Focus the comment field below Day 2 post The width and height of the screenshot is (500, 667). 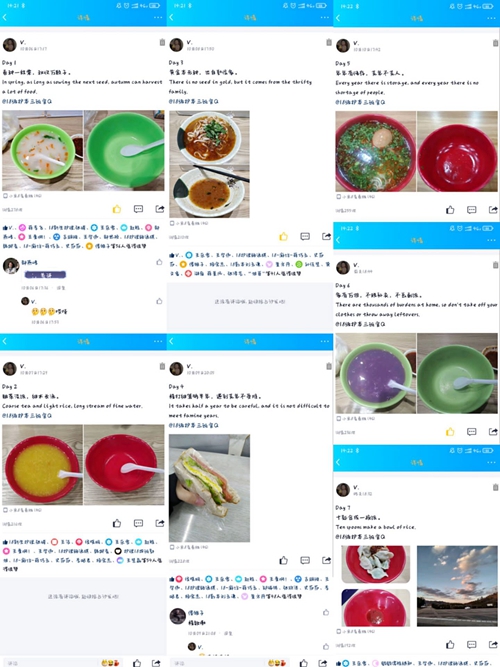(51, 663)
